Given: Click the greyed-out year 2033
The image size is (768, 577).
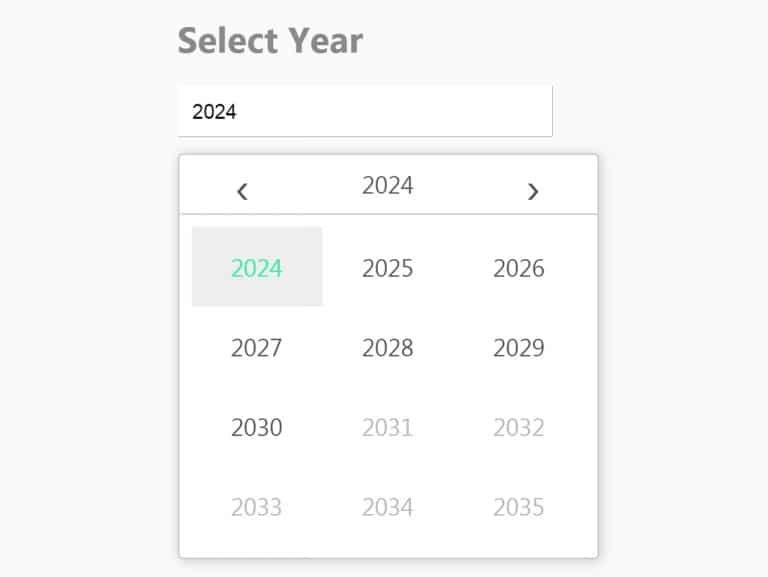Looking at the screenshot, I should click(x=257, y=507).
